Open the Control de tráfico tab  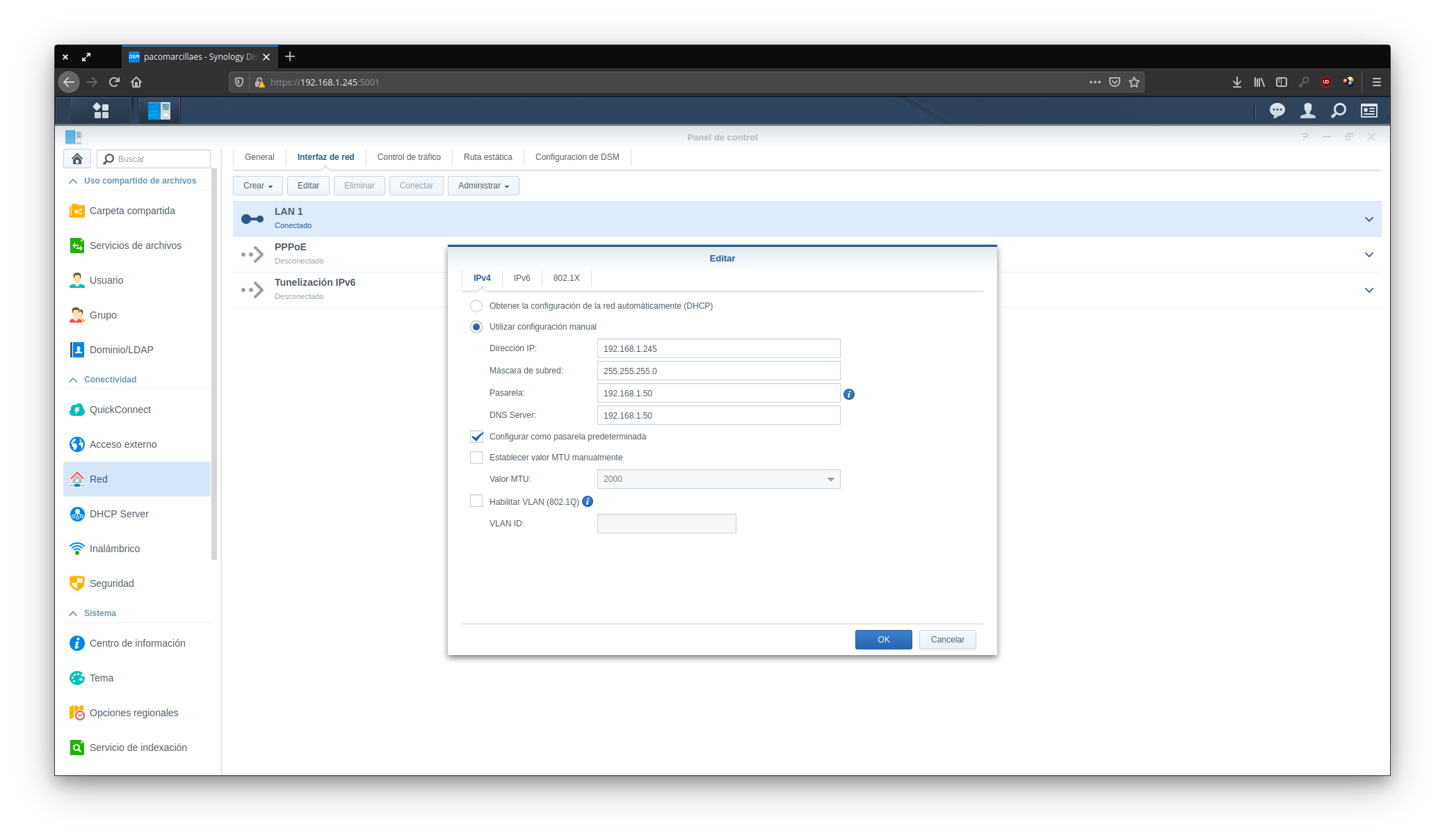tap(409, 157)
